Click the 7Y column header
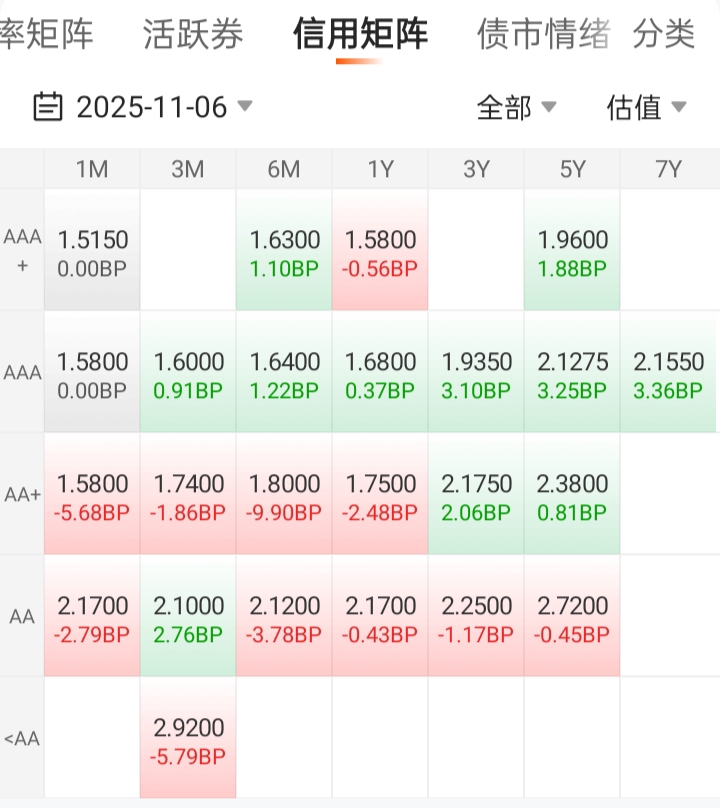Viewport: 720px width, 808px height. 669,169
